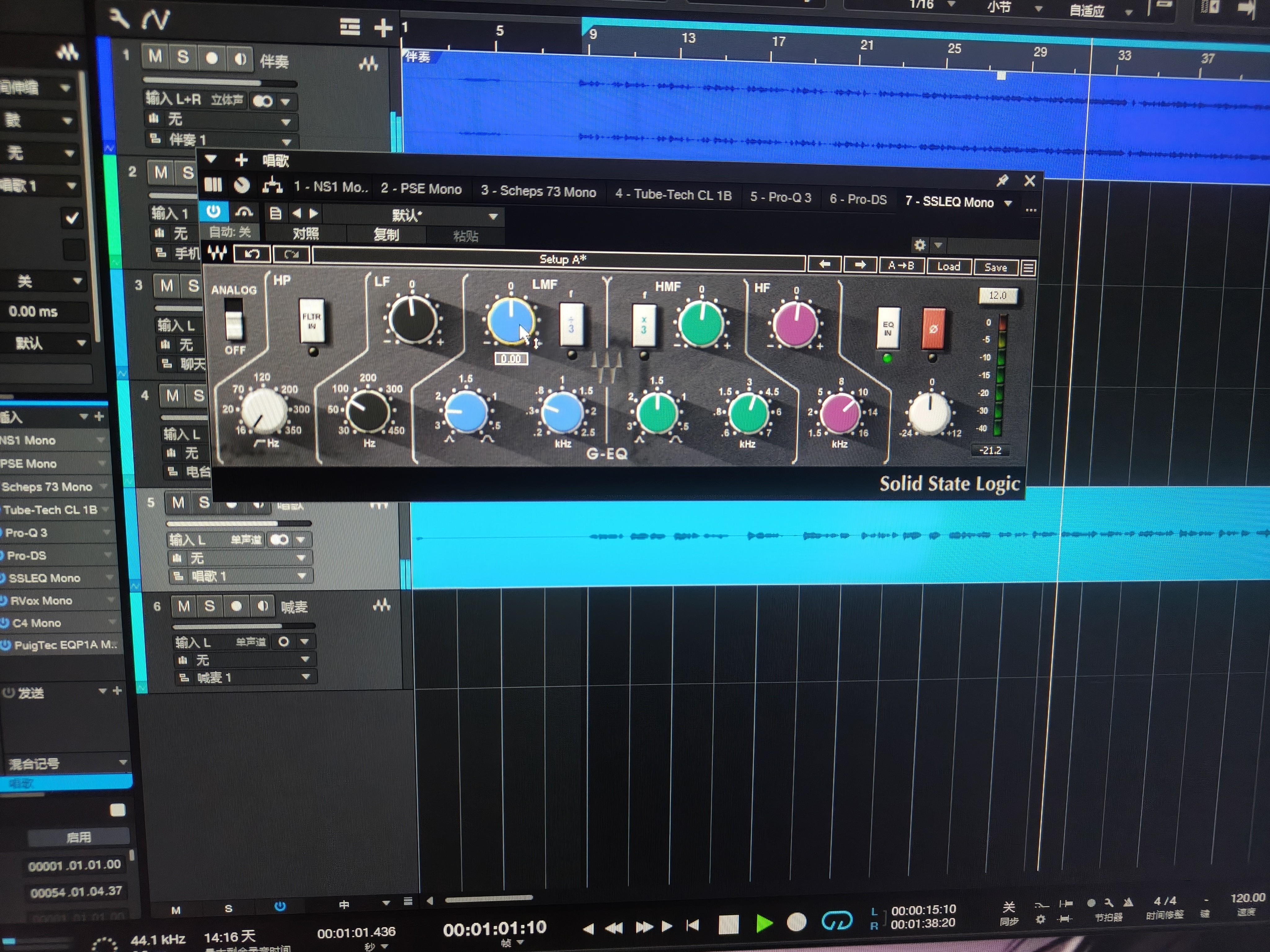
Task: Toggle loop playback button
Action: point(837,921)
